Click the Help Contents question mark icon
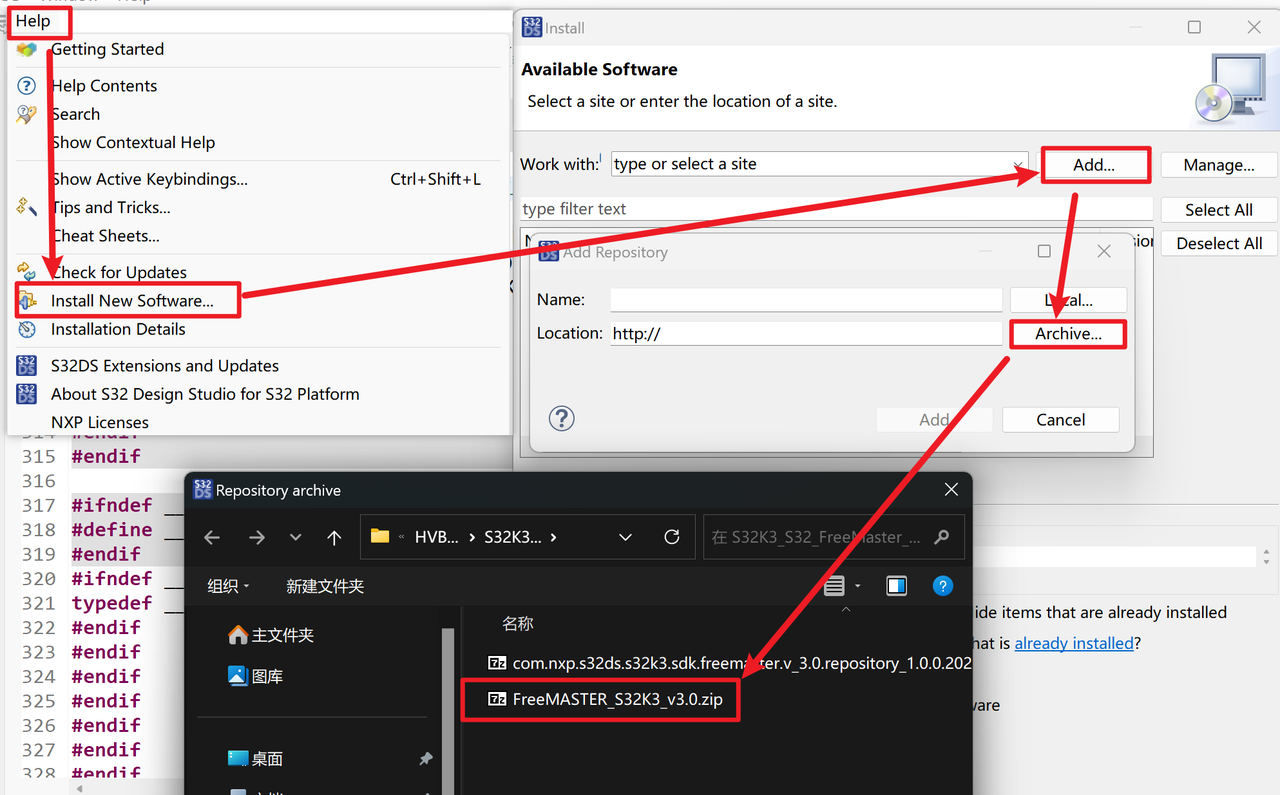 [27, 86]
